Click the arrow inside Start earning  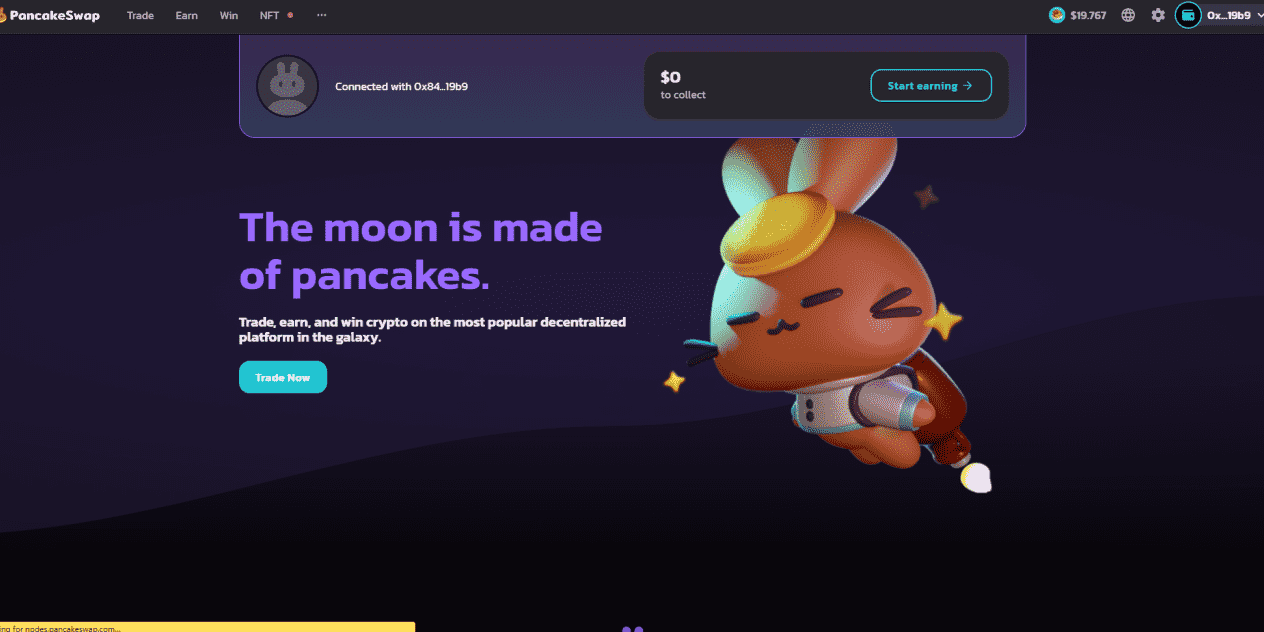pos(968,86)
